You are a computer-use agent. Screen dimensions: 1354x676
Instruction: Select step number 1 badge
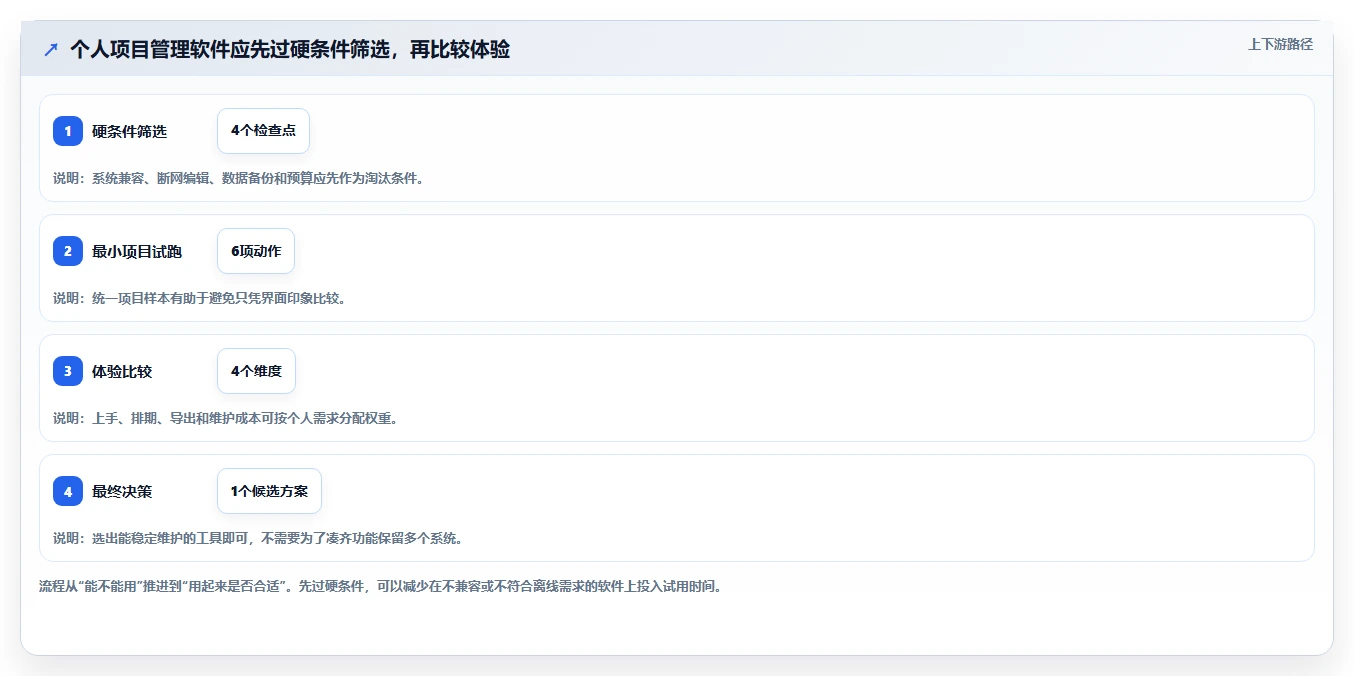pyautogui.click(x=68, y=131)
